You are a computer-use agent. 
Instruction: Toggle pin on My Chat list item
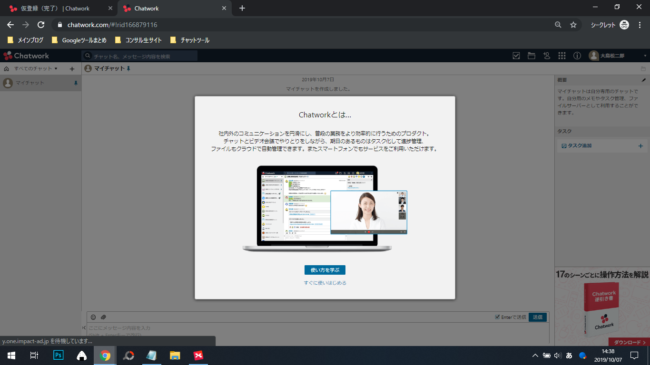(75, 83)
